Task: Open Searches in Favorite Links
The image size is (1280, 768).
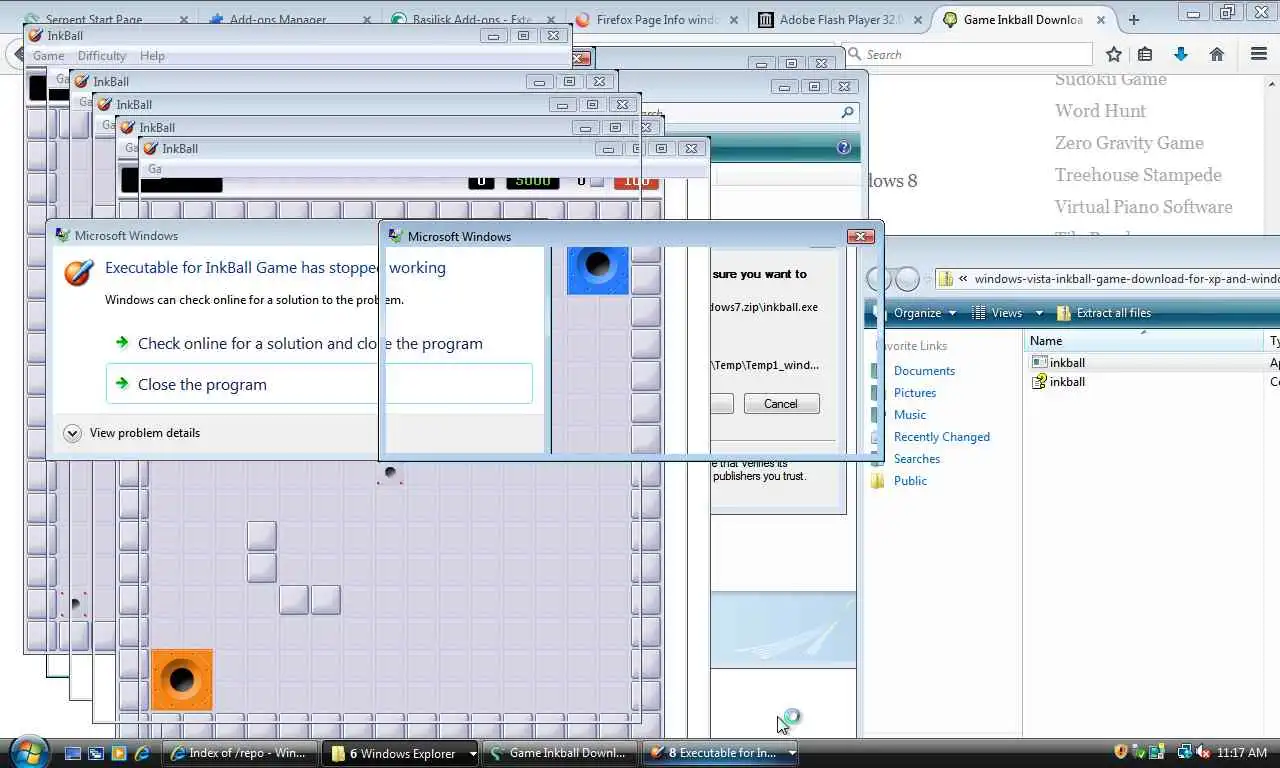Action: [x=917, y=458]
